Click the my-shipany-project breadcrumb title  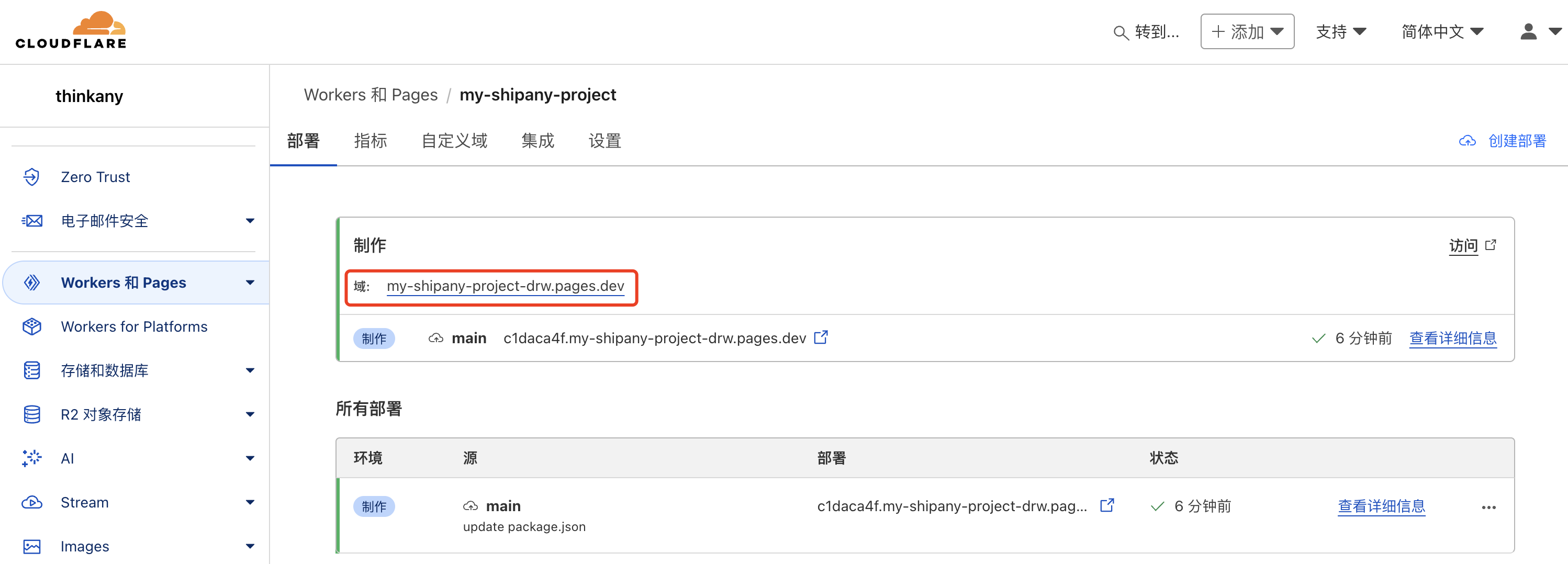[x=537, y=95]
